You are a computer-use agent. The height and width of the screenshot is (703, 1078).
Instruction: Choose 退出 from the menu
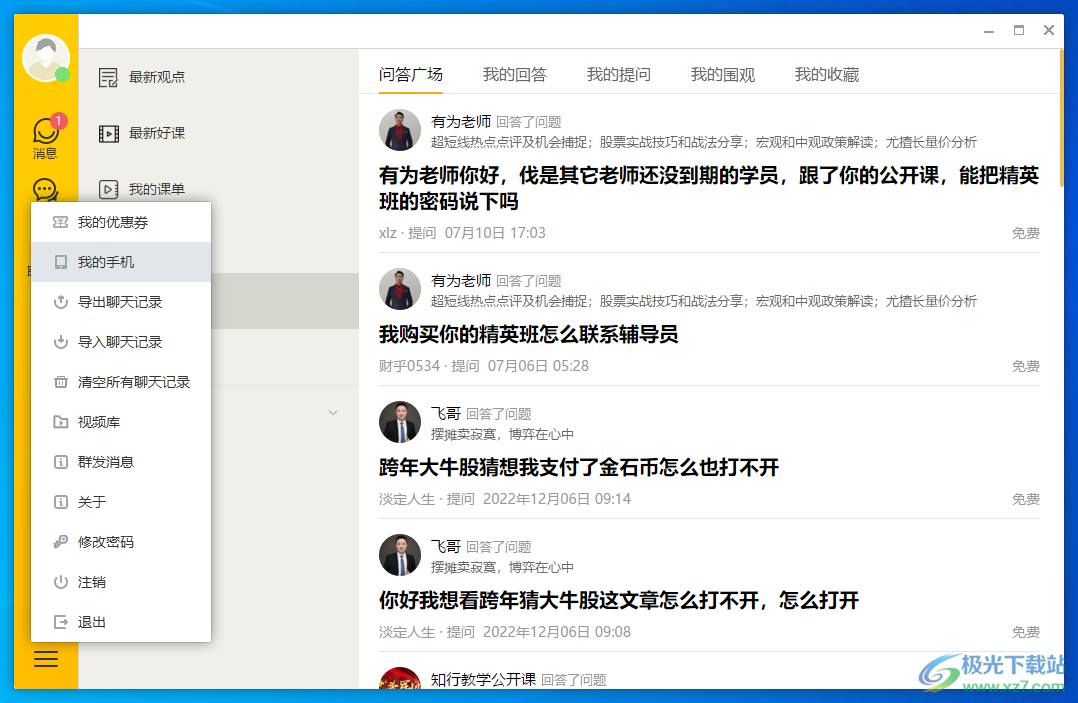pyautogui.click(x=121, y=622)
